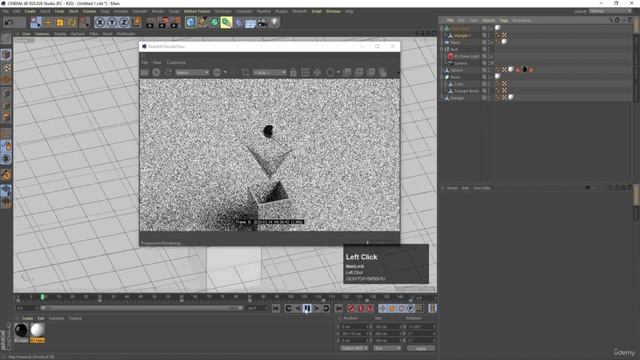Open Edit Render Settings icon

tap(175, 22)
